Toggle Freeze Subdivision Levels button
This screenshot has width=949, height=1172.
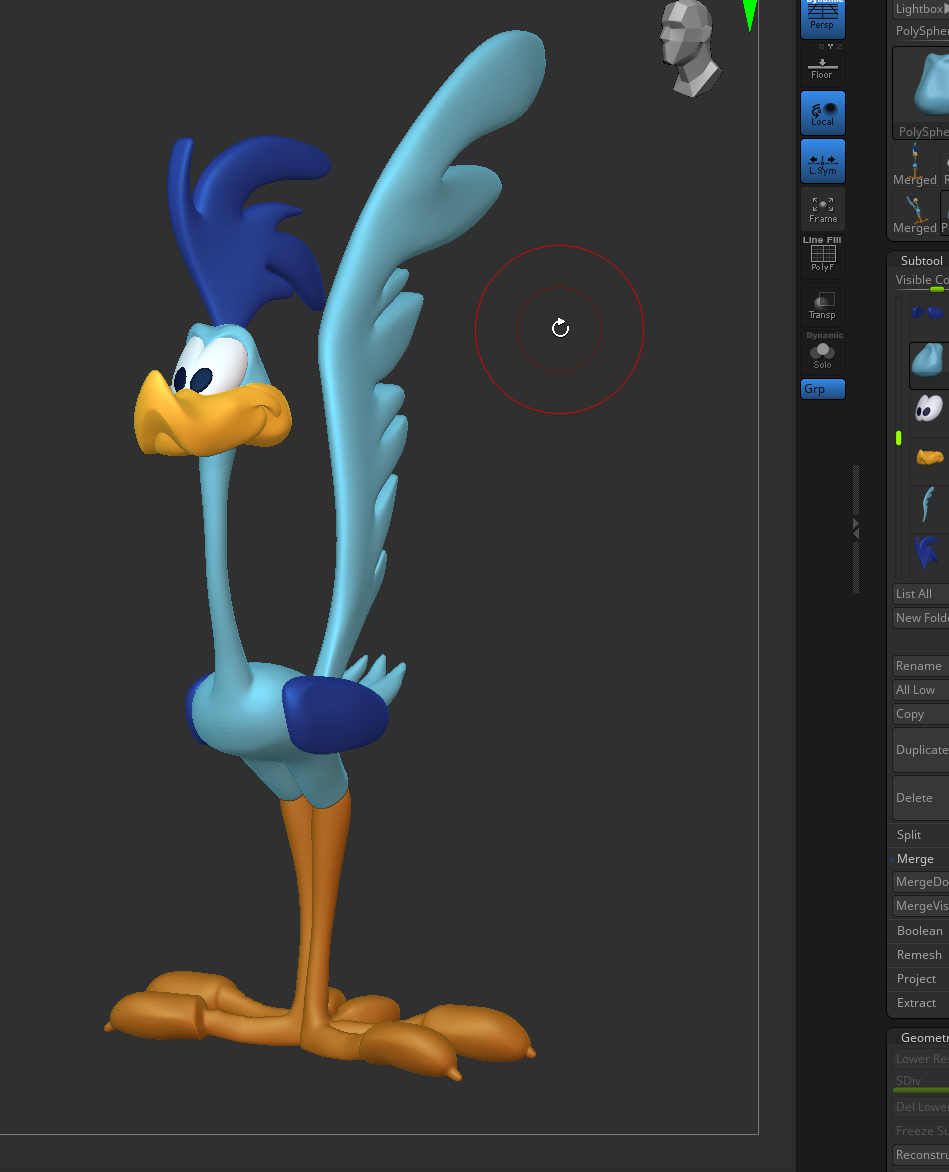(921, 1131)
